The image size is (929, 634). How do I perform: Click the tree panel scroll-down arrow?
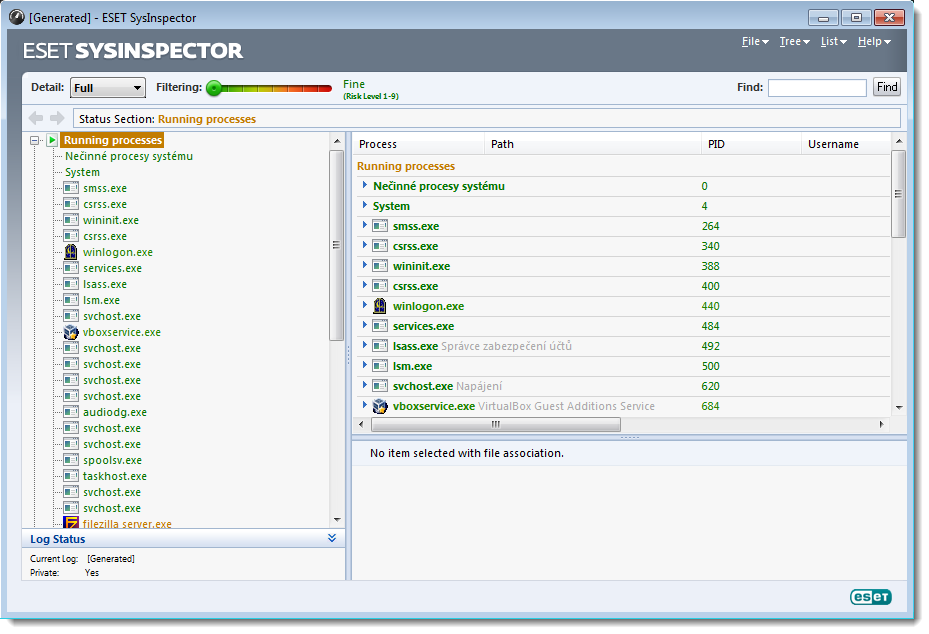coord(337,520)
